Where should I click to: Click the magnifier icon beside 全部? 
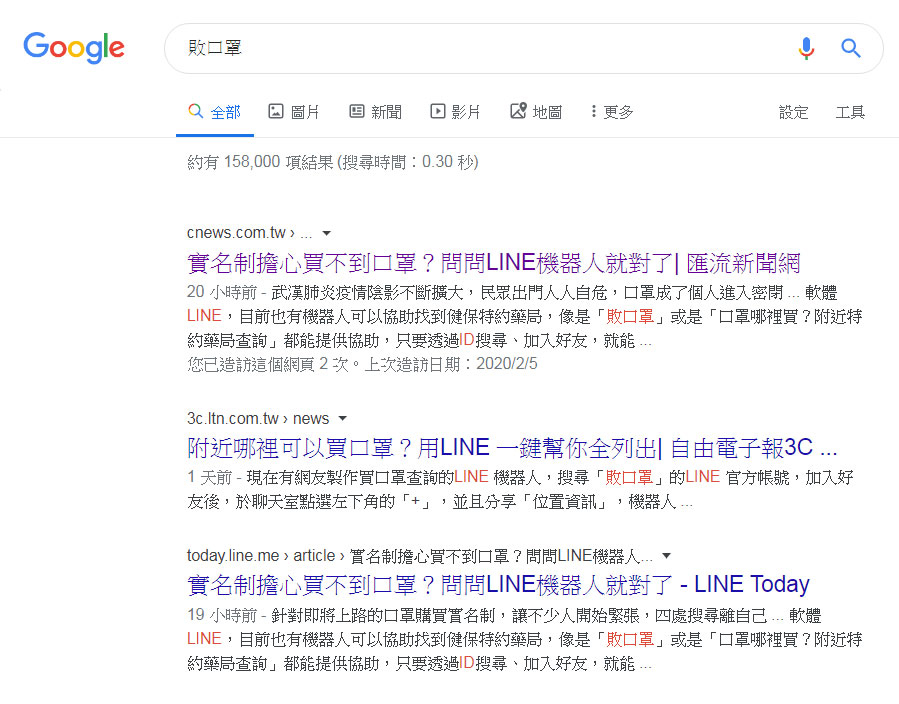pyautogui.click(x=196, y=111)
